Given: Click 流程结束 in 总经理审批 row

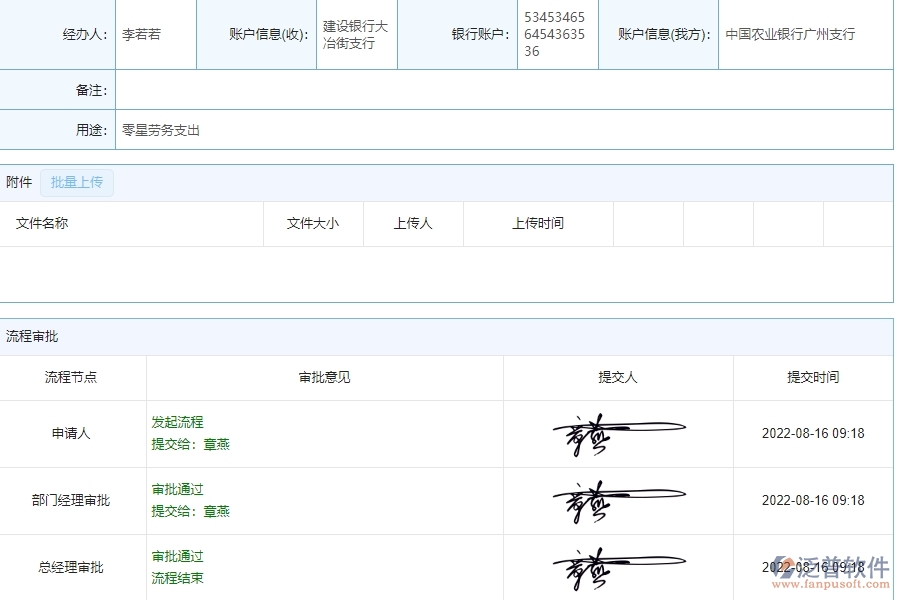Looking at the screenshot, I should pos(178,577).
